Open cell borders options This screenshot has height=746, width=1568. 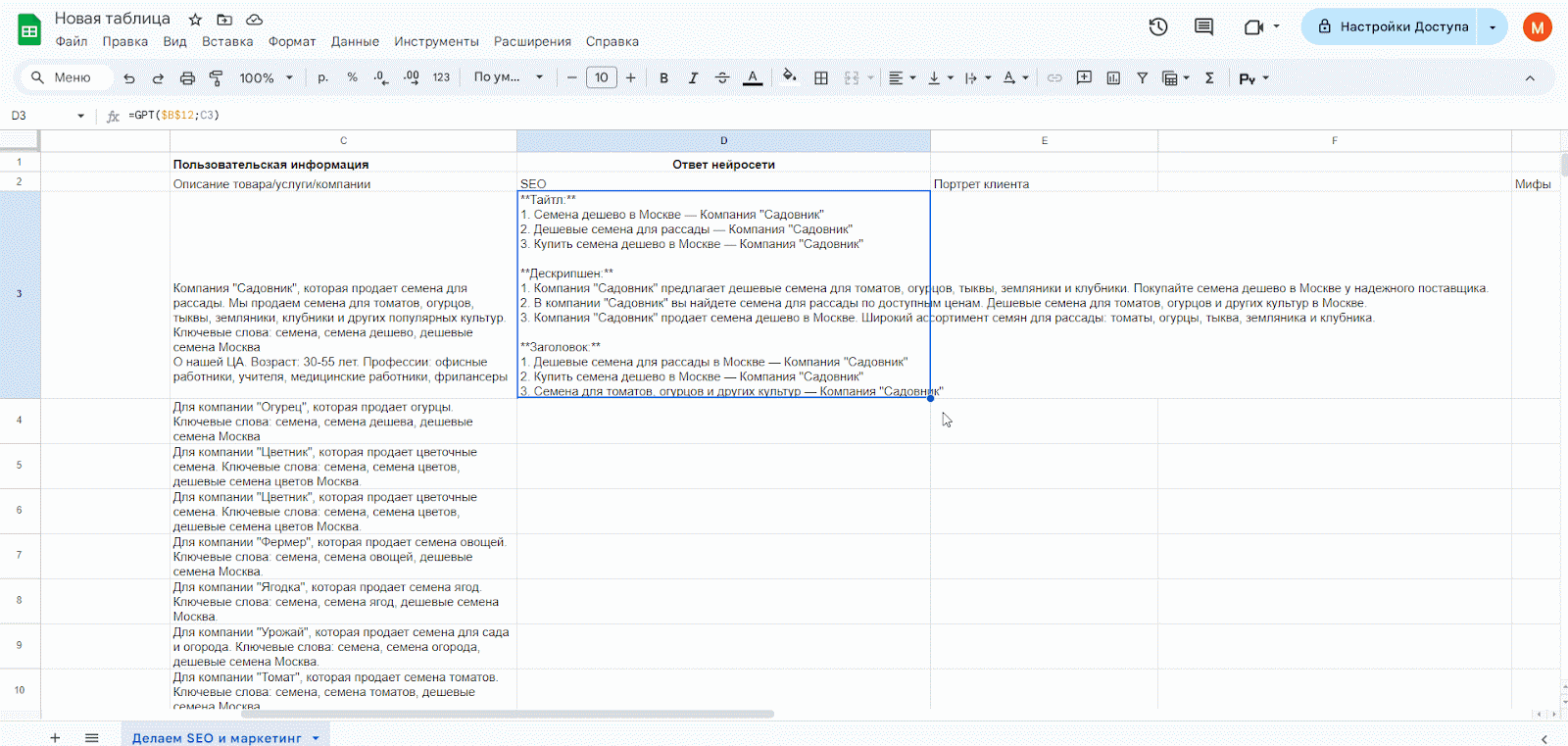[x=821, y=78]
